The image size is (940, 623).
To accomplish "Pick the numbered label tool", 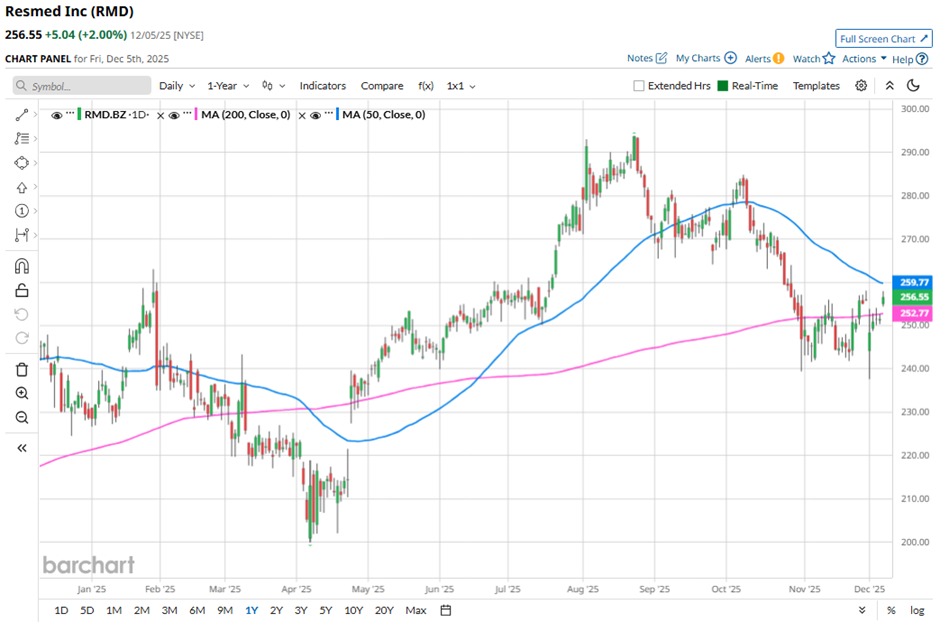I will point(22,211).
